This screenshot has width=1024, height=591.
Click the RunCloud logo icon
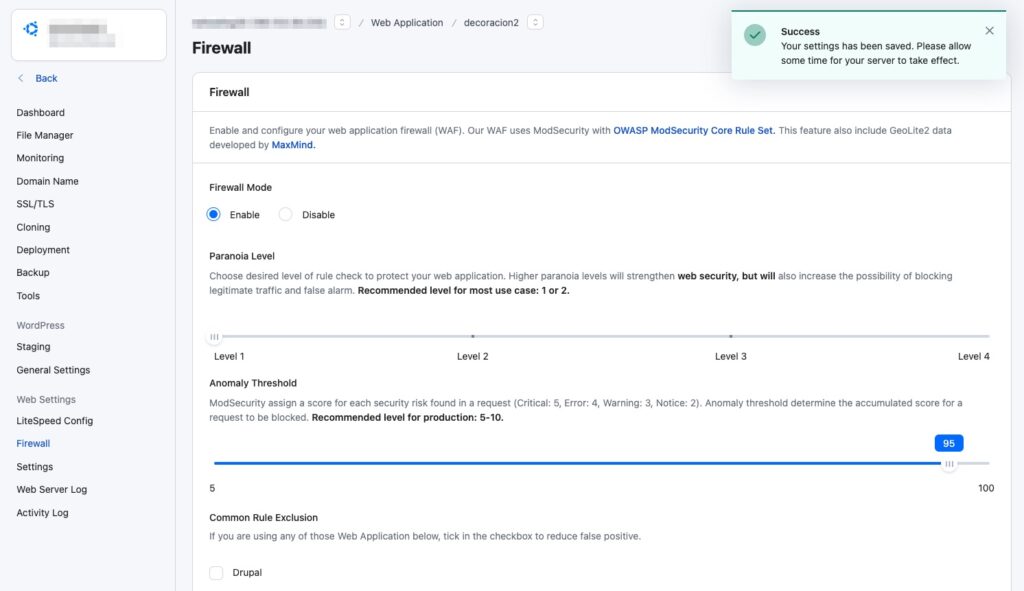[31, 29]
